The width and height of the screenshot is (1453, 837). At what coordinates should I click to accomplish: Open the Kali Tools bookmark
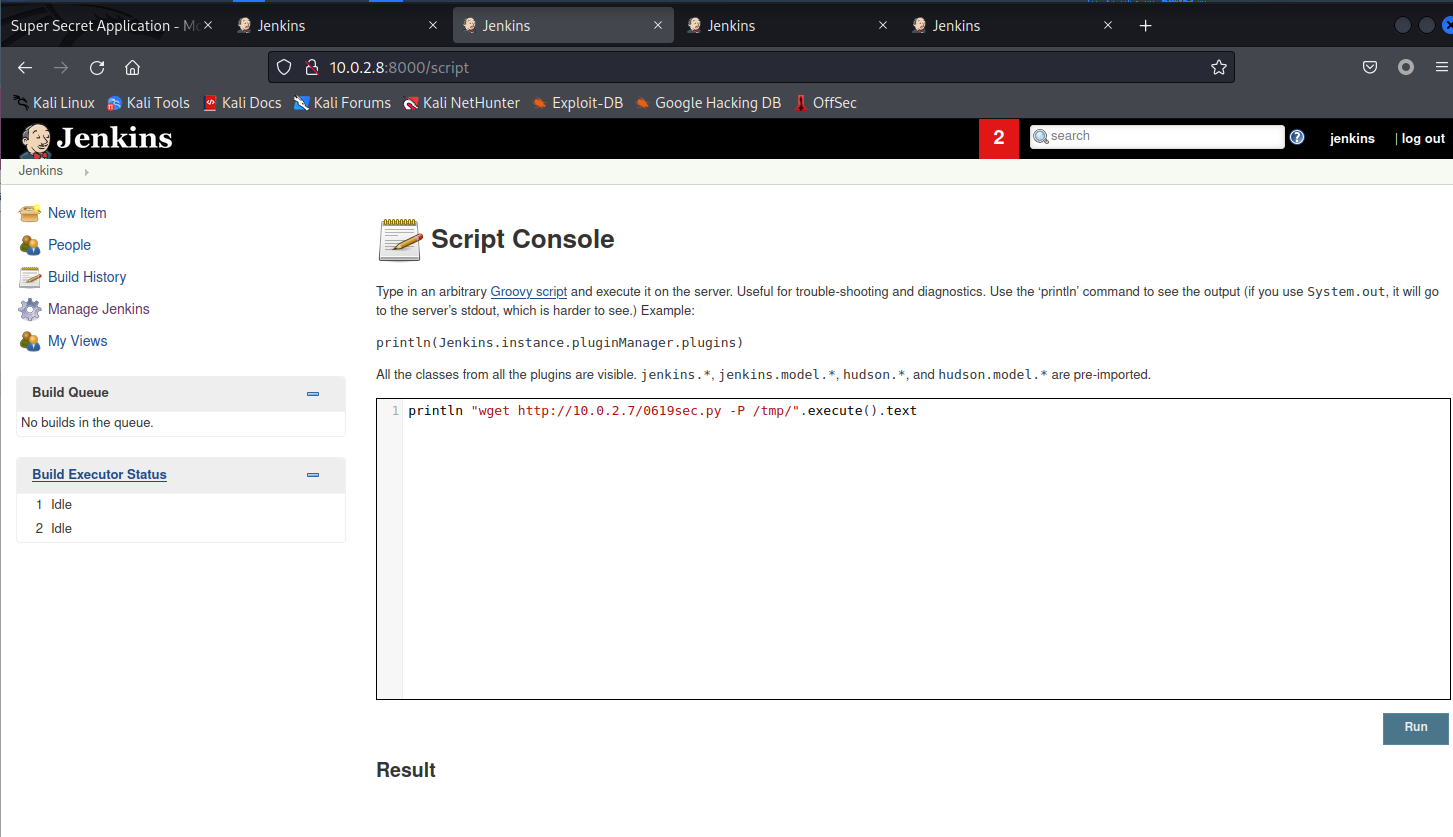[x=148, y=103]
